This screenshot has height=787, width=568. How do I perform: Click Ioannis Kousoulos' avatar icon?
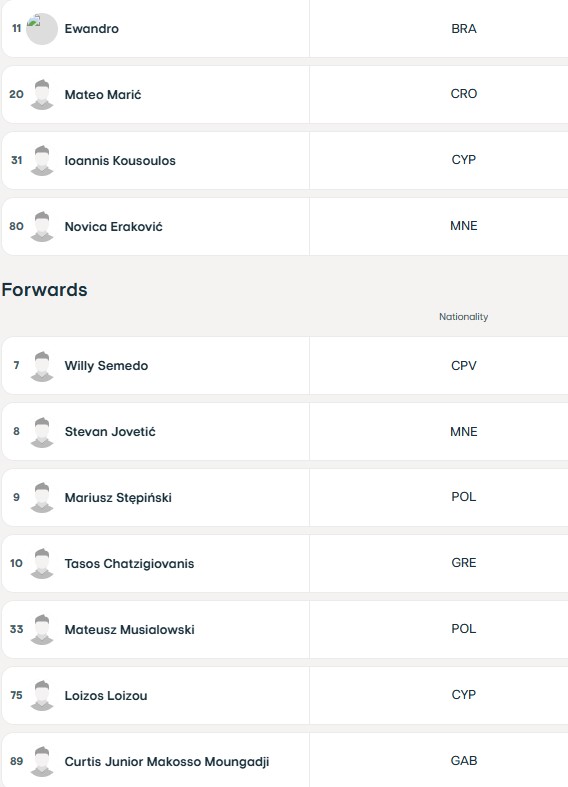click(x=42, y=161)
